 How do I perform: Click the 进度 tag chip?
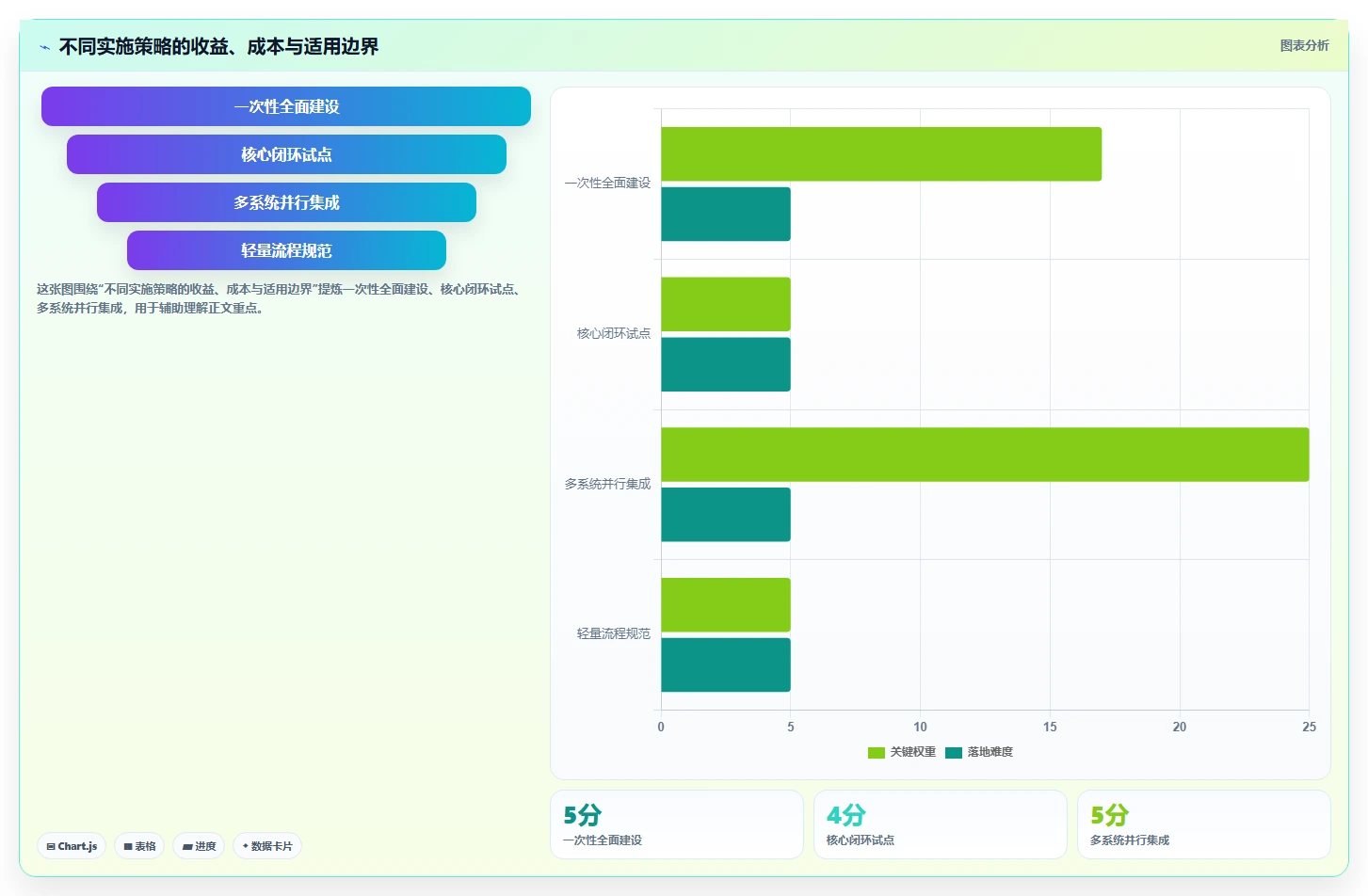click(x=199, y=846)
